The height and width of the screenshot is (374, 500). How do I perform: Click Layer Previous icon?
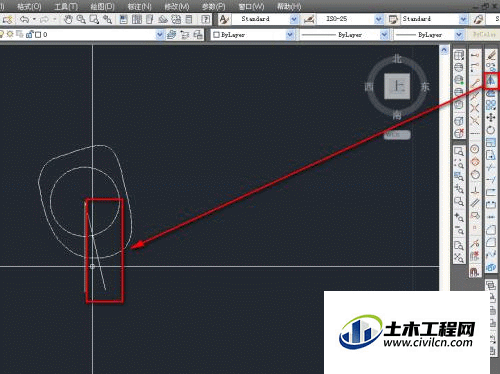184,34
